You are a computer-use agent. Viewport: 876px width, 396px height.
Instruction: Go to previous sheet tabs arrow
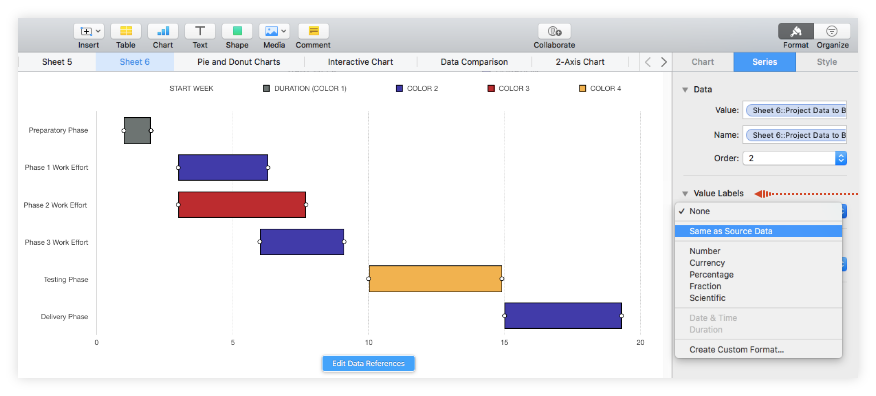(648, 62)
